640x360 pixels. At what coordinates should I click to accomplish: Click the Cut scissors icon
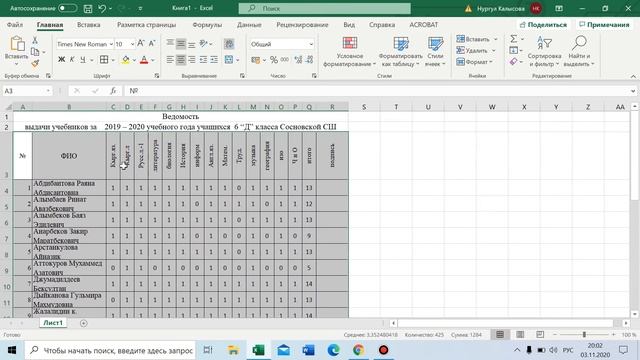pyautogui.click(x=35, y=40)
